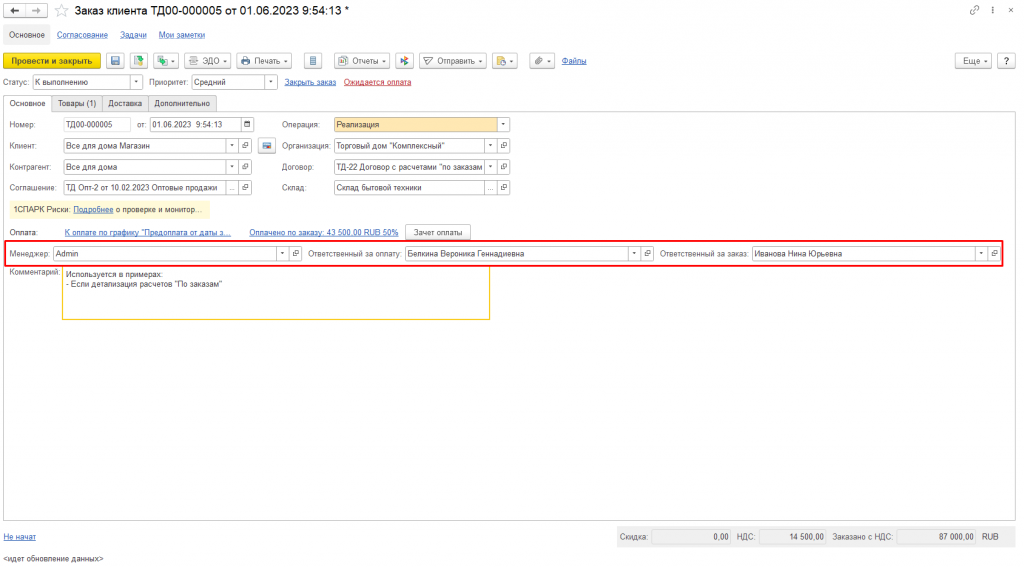Click the Заказано с НДС value 87 000,00

pos(936,537)
